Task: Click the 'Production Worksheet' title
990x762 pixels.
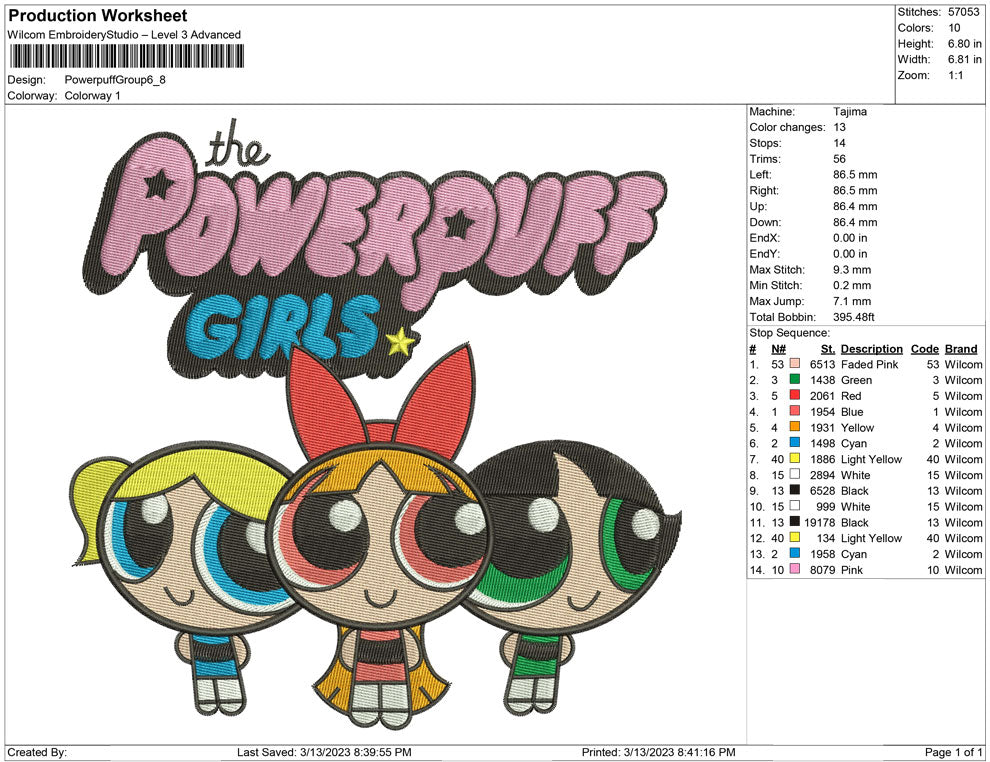Action: click(x=98, y=16)
